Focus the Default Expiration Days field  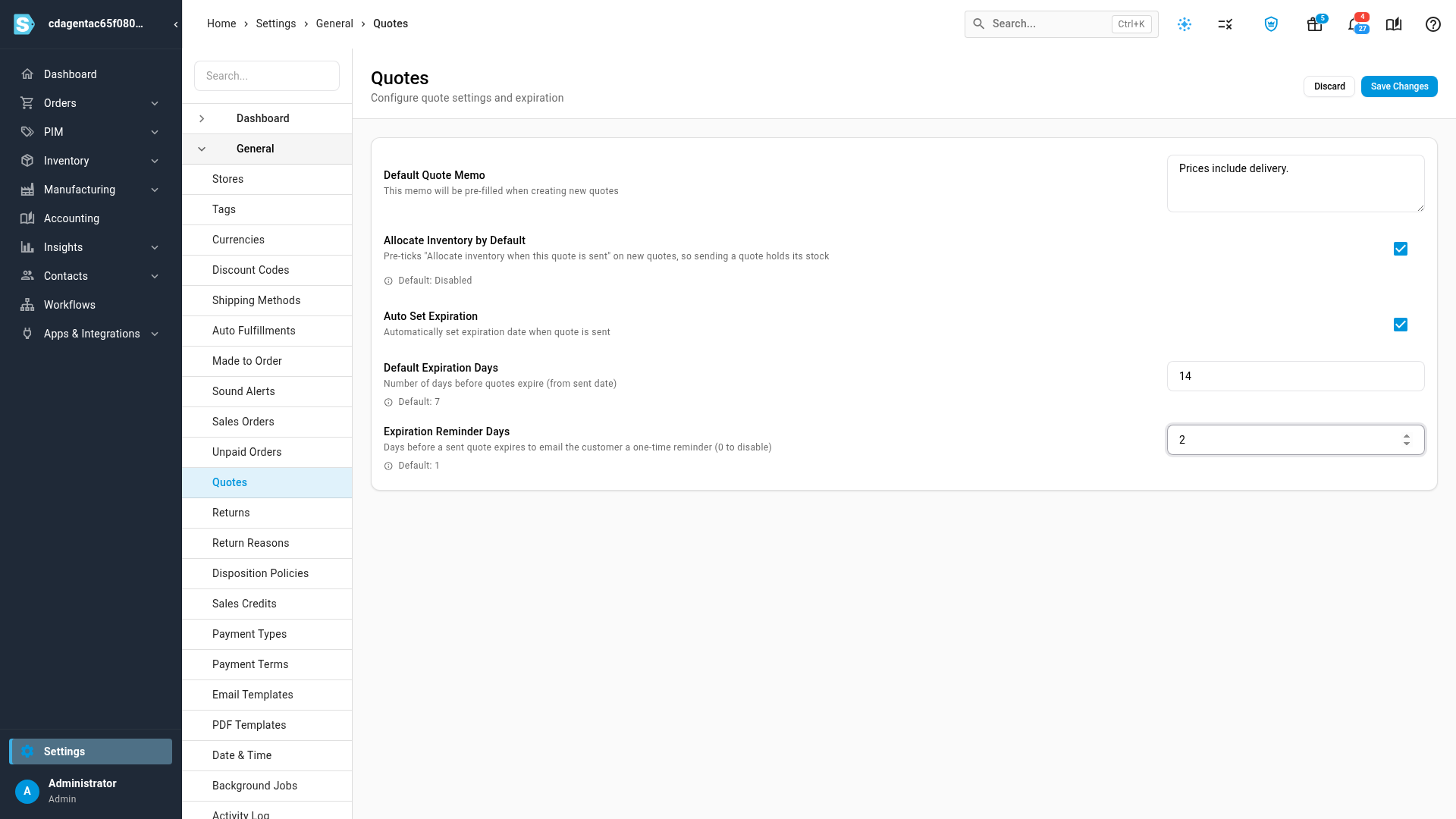pyautogui.click(x=1295, y=376)
